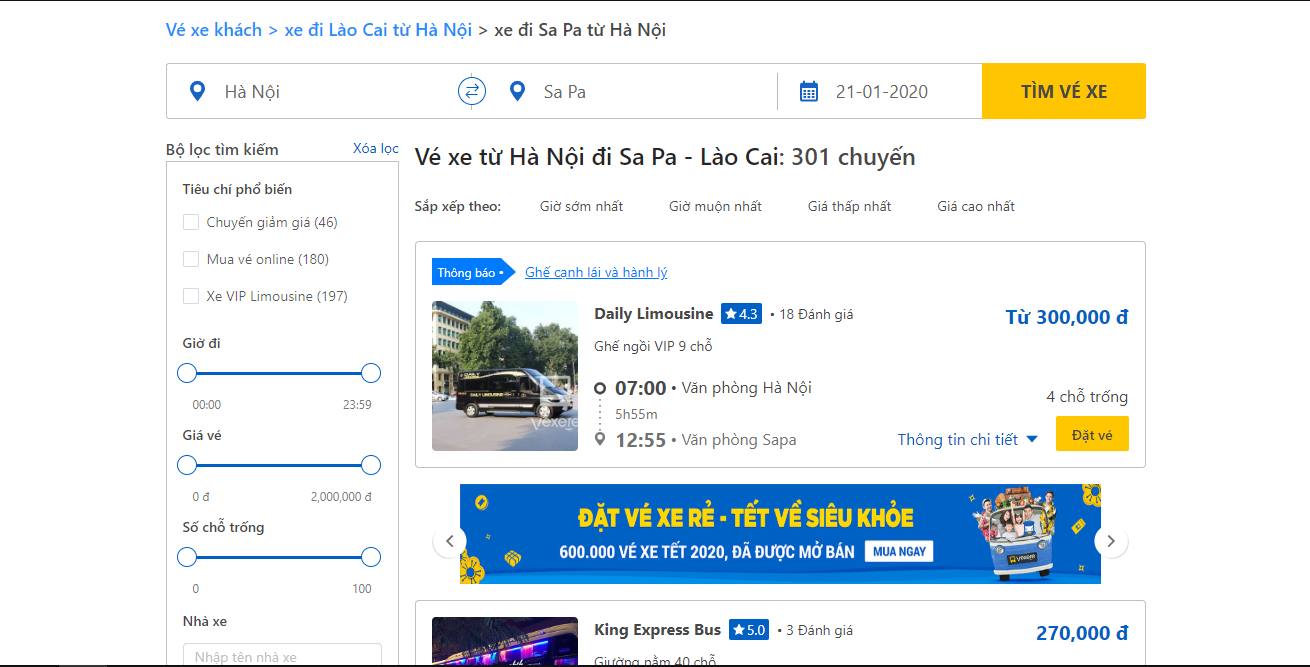Click the Sa Pa destination pin icon
Screen dimensions: 1310x667
517,91
